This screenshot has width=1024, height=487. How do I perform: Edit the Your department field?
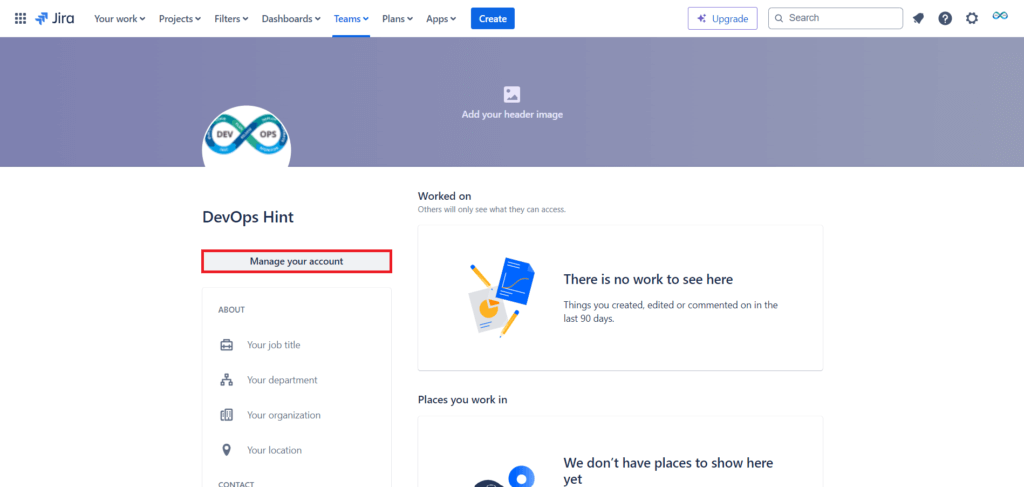click(x=282, y=380)
